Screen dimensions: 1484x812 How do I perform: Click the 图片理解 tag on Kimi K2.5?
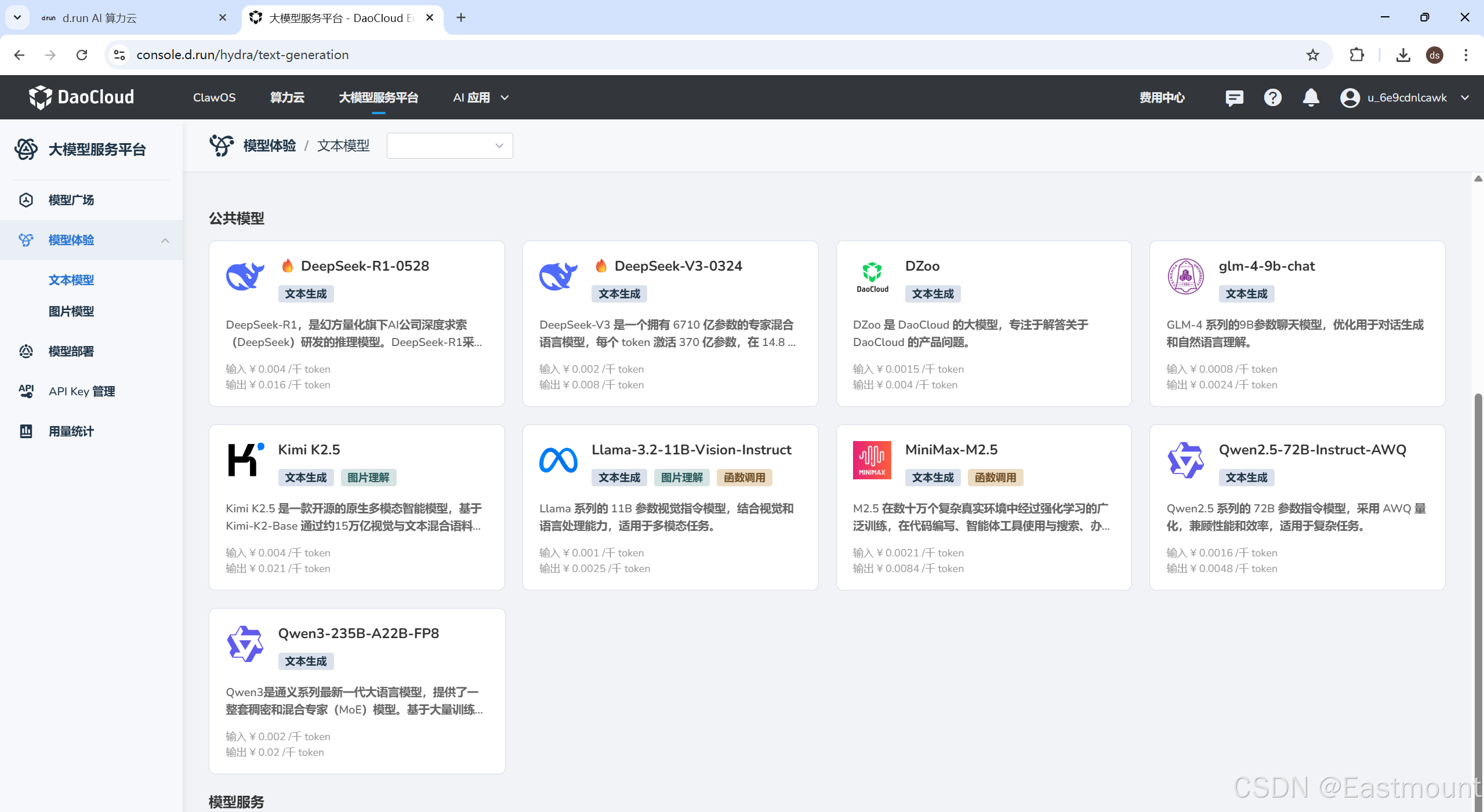(x=368, y=478)
